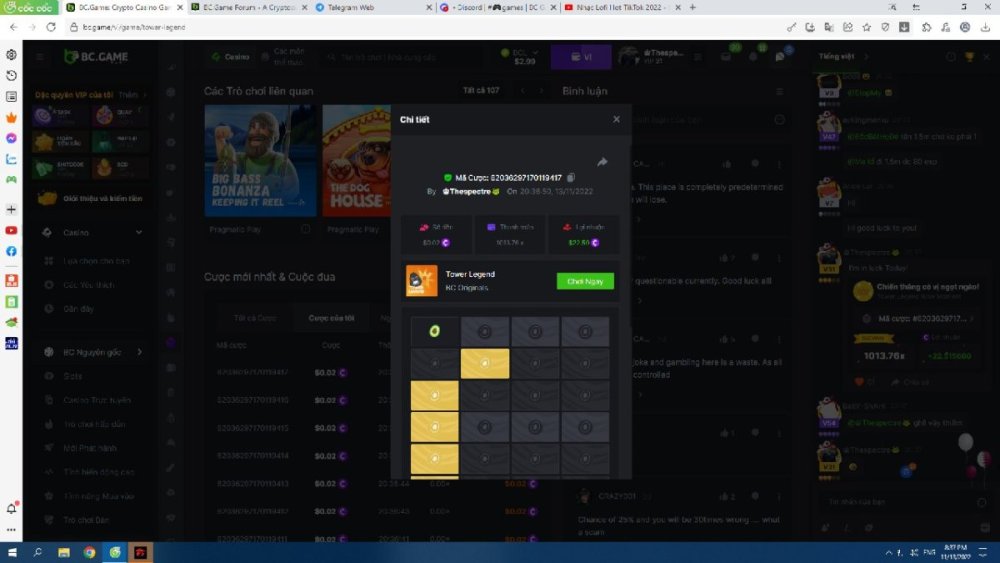Click Thespectre username in bet details
The width and height of the screenshot is (1000, 563).
pos(470,190)
